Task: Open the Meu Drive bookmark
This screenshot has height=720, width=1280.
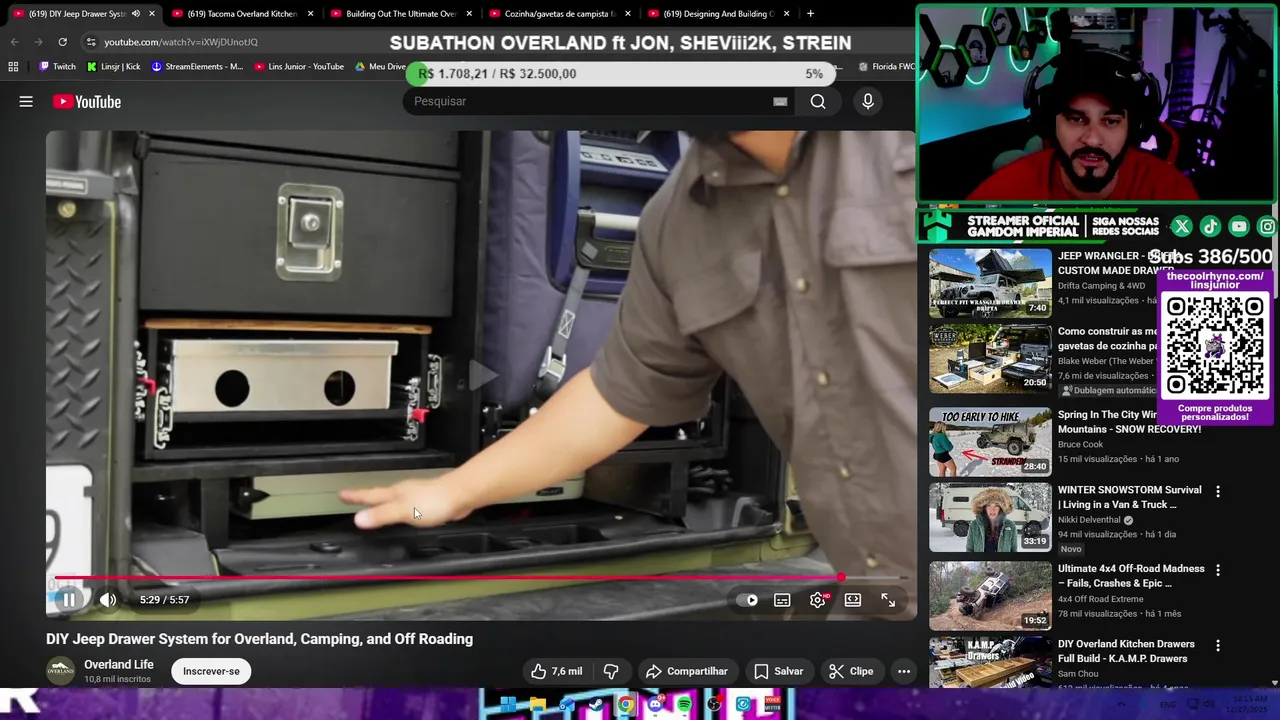Action: click(x=380, y=67)
